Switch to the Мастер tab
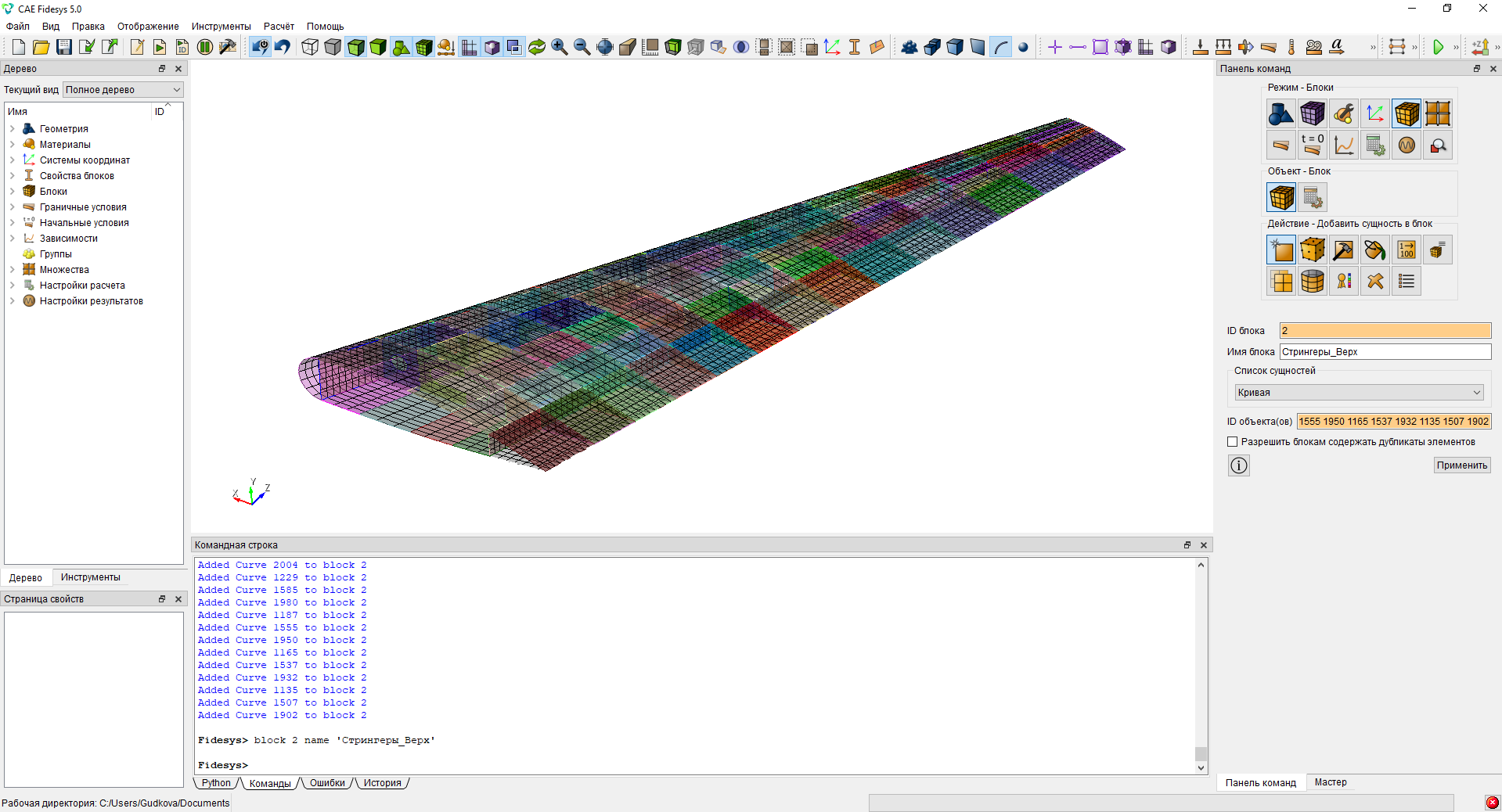The width and height of the screenshot is (1502, 812). click(x=1331, y=782)
